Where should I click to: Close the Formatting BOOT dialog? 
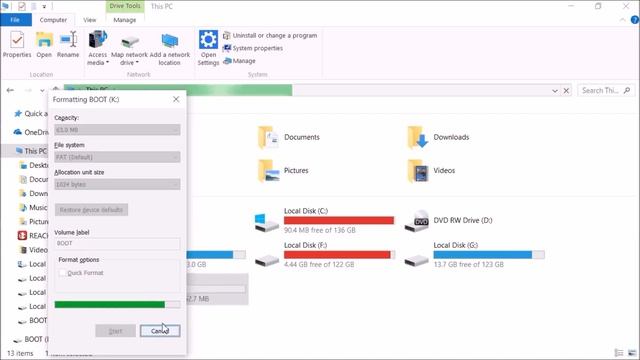[x=176, y=99]
